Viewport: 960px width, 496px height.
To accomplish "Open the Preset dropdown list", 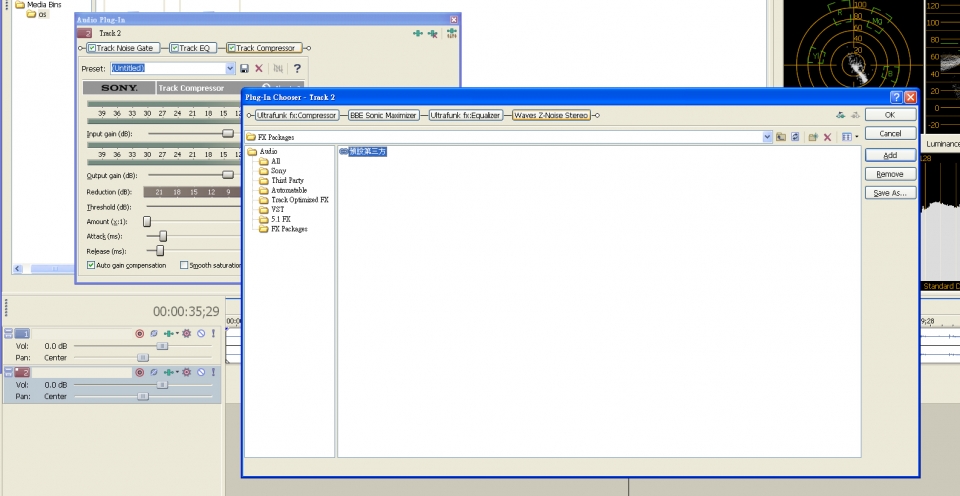I will [231, 68].
